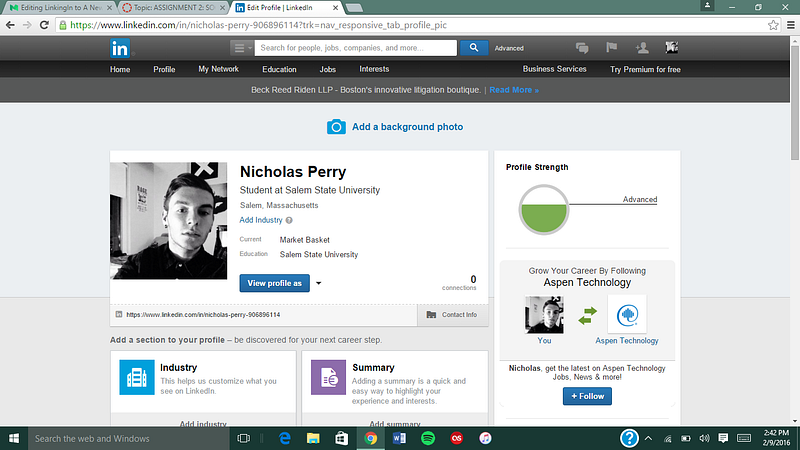Click the + Follow button
The height and width of the screenshot is (450, 800).
[x=587, y=396]
